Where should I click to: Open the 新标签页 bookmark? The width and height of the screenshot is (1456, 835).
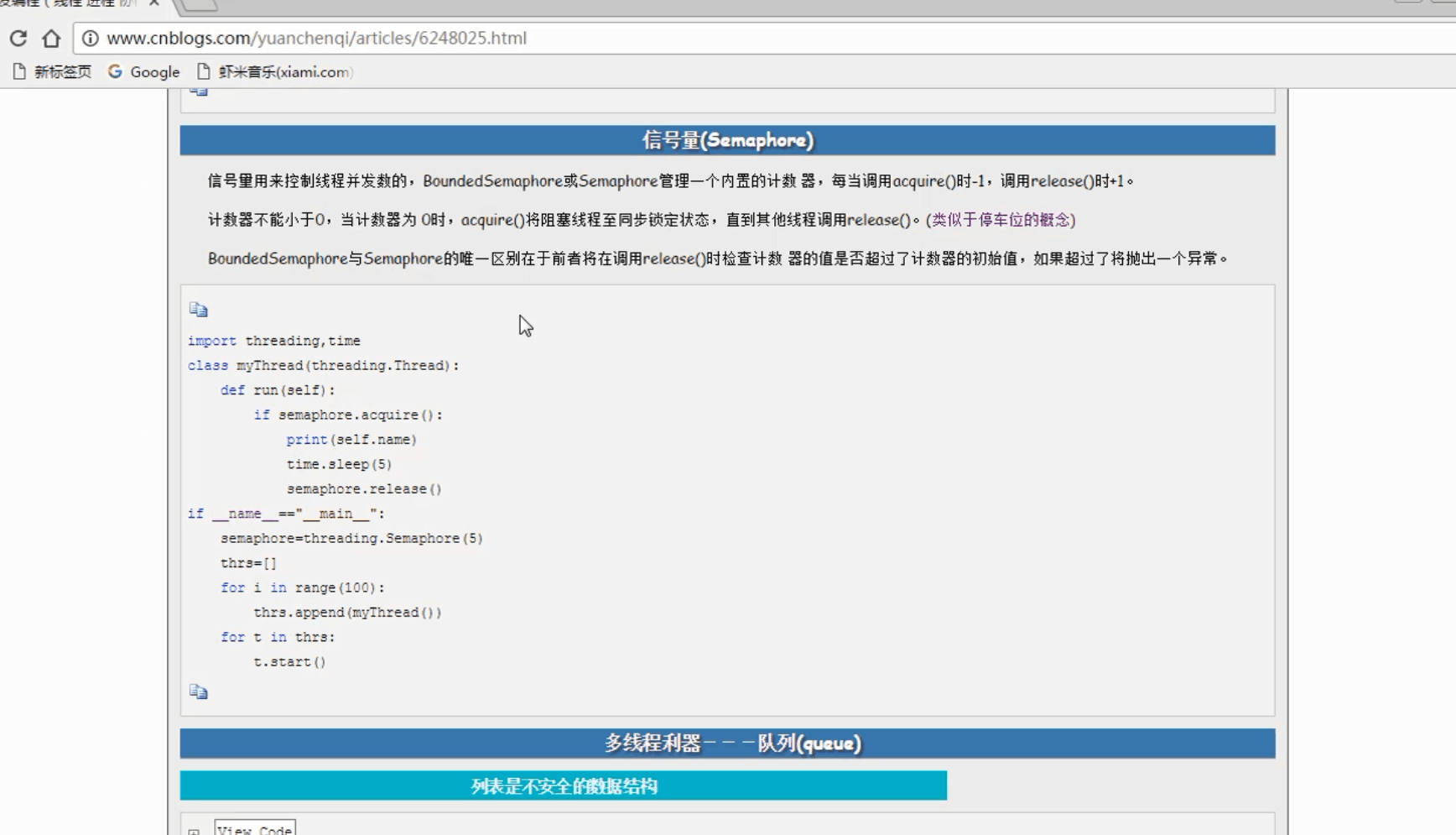point(52,72)
